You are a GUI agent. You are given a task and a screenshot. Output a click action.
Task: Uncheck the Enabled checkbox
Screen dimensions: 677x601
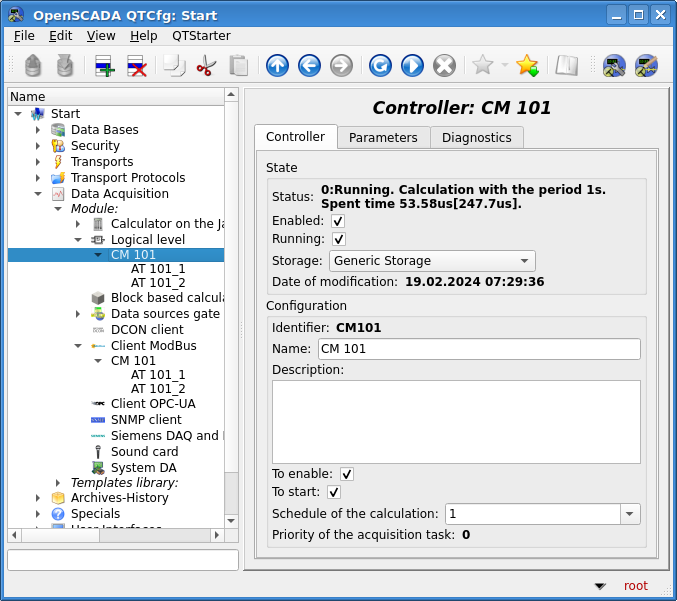[338, 221]
